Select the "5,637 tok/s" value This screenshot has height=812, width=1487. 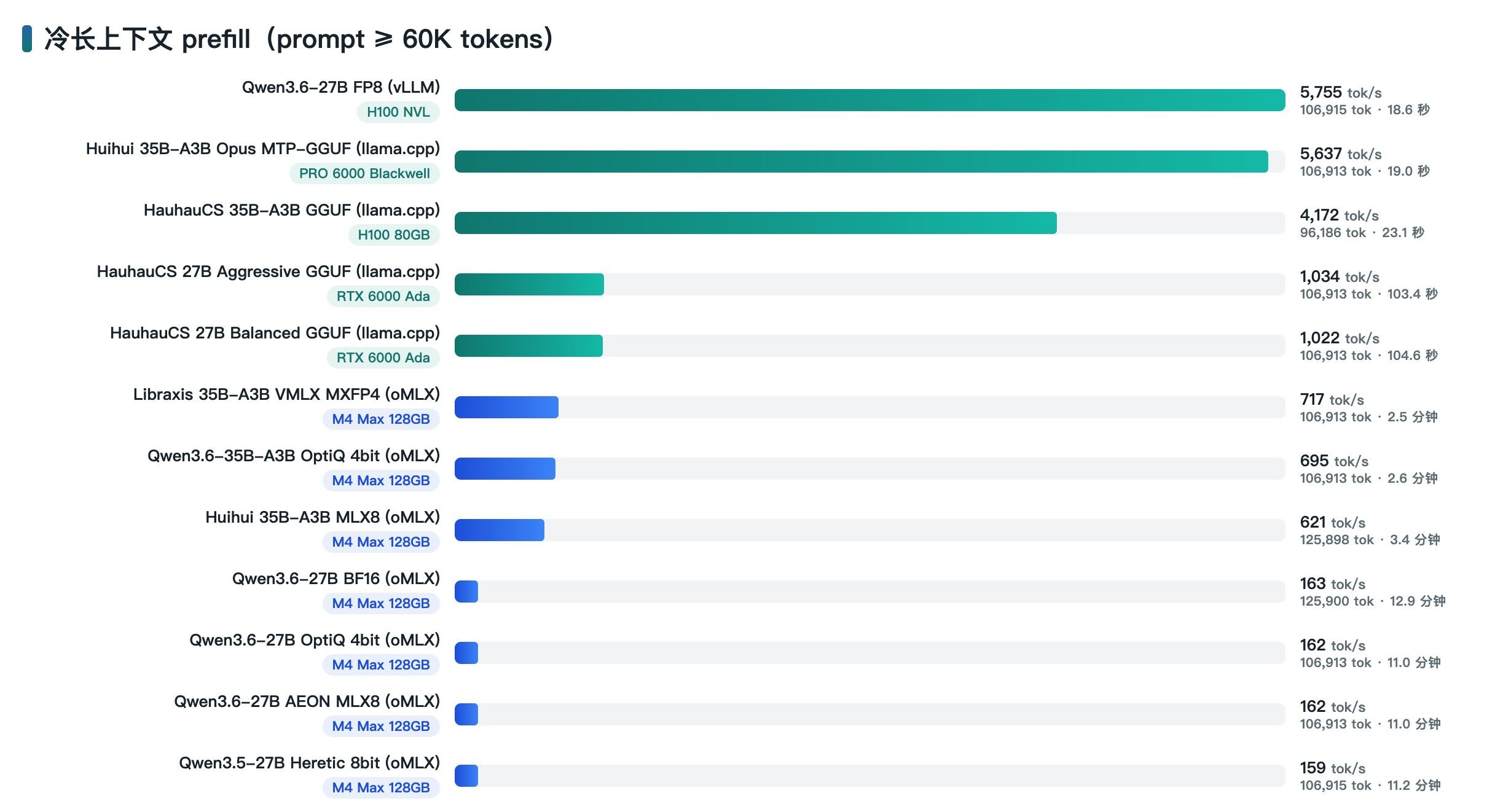pyautogui.click(x=1341, y=154)
